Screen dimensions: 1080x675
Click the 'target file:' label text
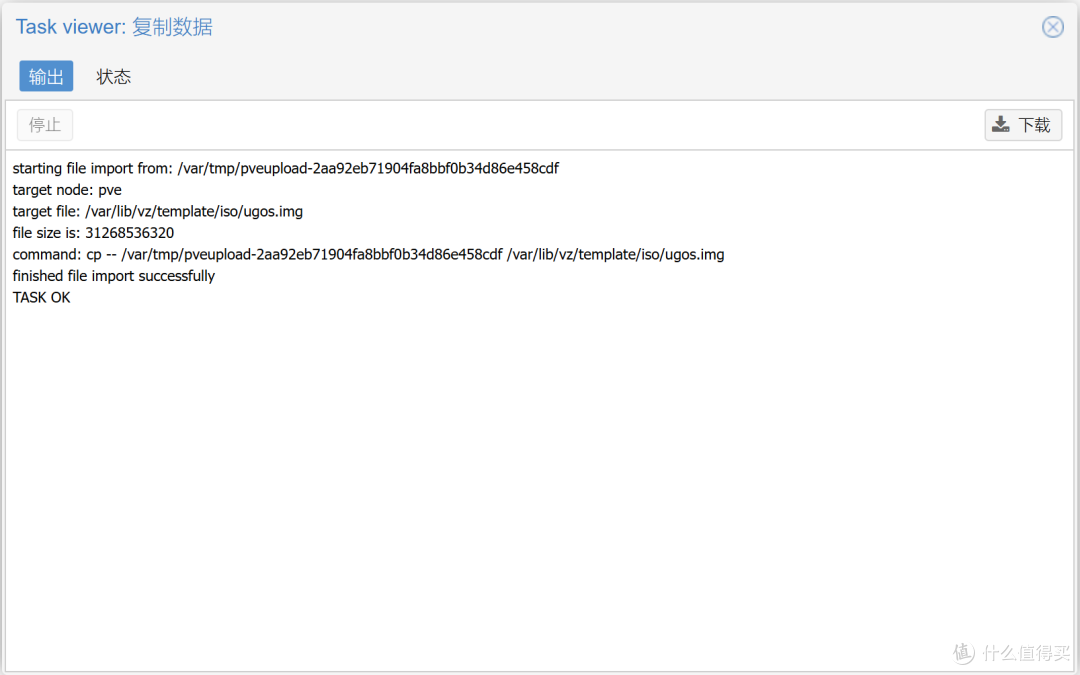pyautogui.click(x=46, y=211)
